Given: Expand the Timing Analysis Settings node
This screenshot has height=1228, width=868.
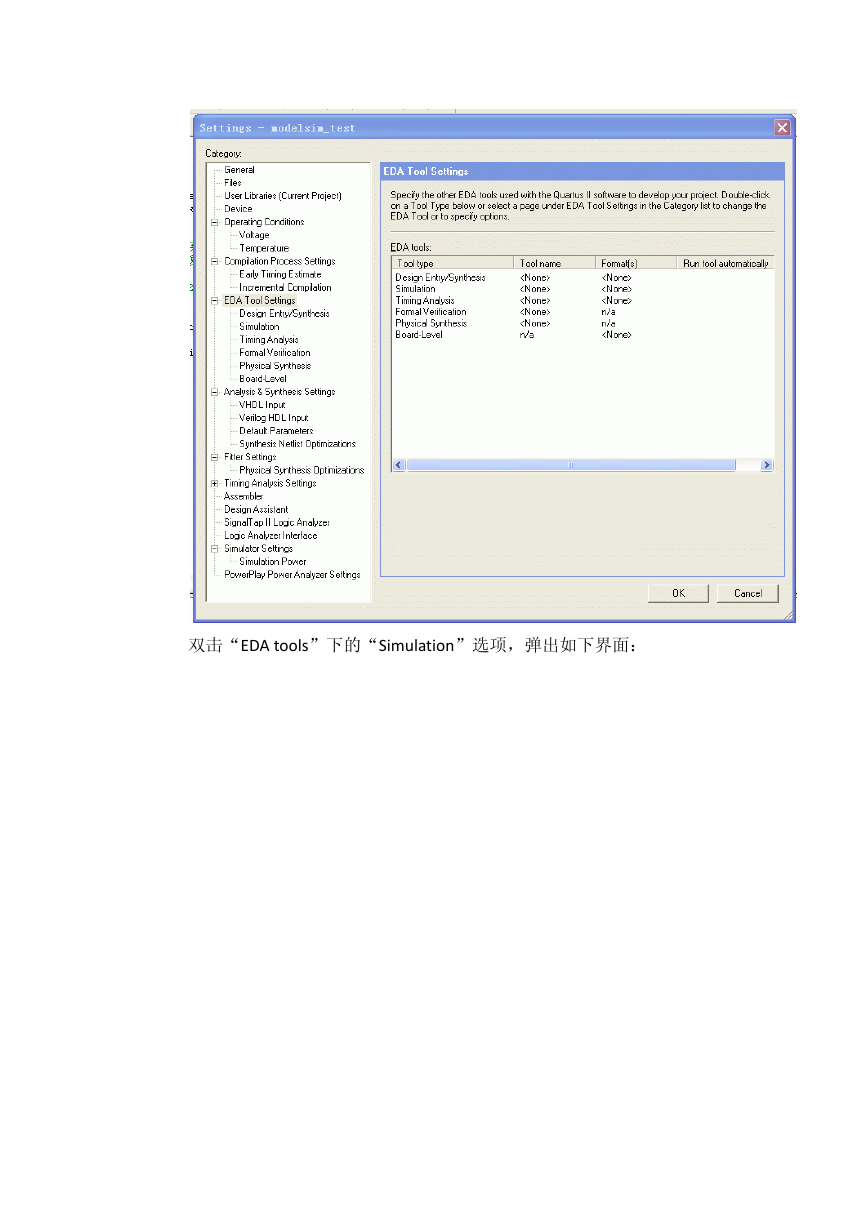Looking at the screenshot, I should point(214,483).
